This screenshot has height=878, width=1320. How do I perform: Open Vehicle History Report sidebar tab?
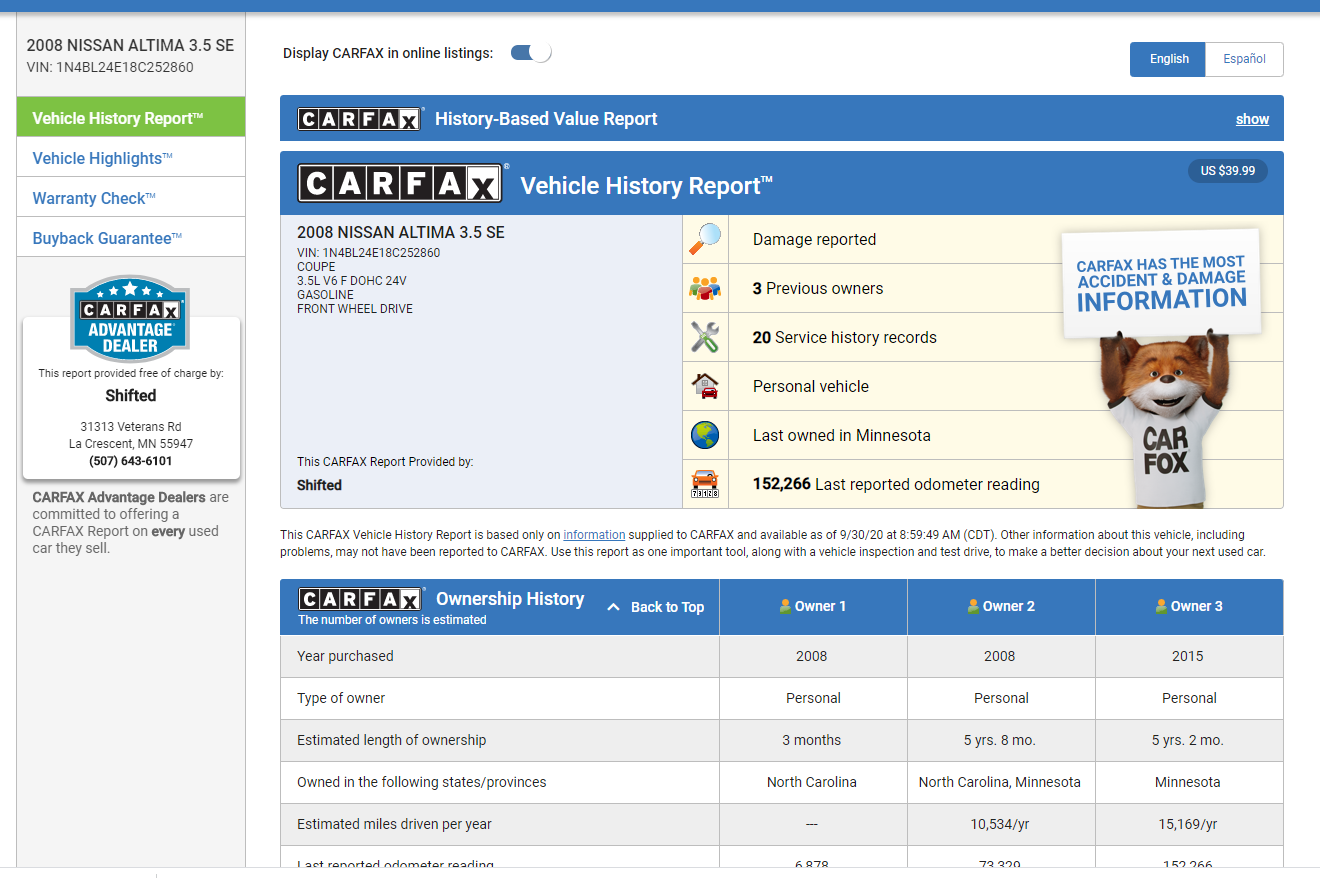tap(131, 117)
